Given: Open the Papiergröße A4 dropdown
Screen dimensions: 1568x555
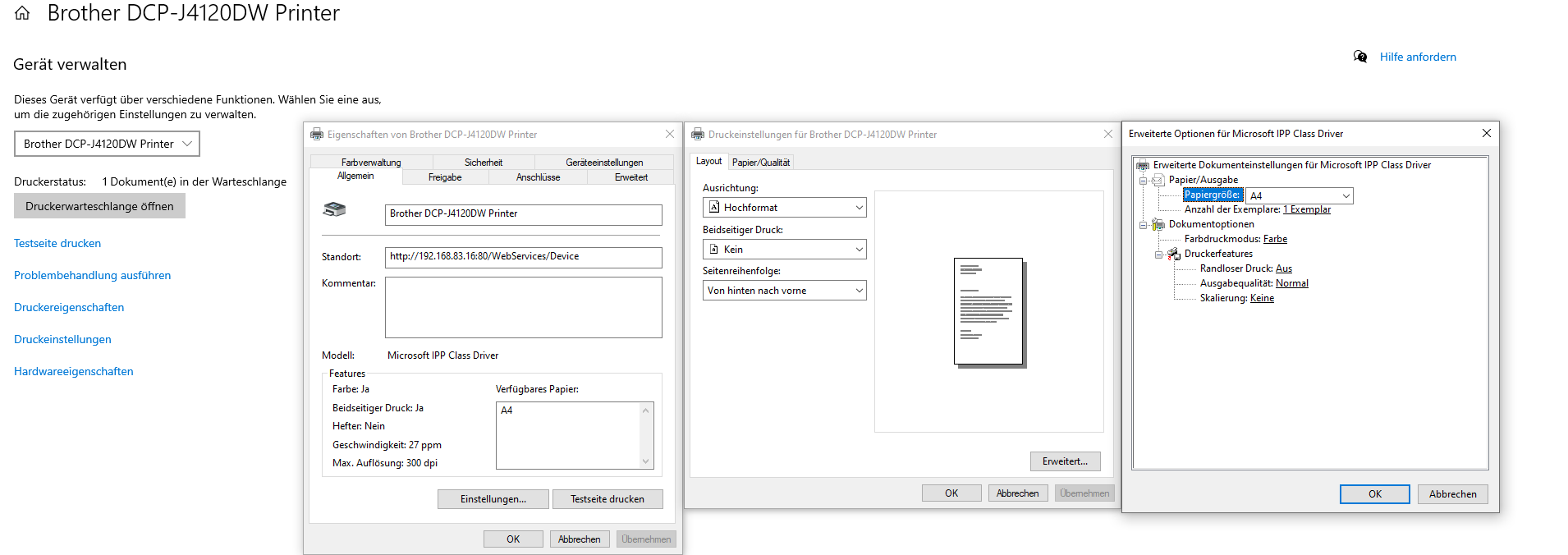Looking at the screenshot, I should click(1299, 195).
